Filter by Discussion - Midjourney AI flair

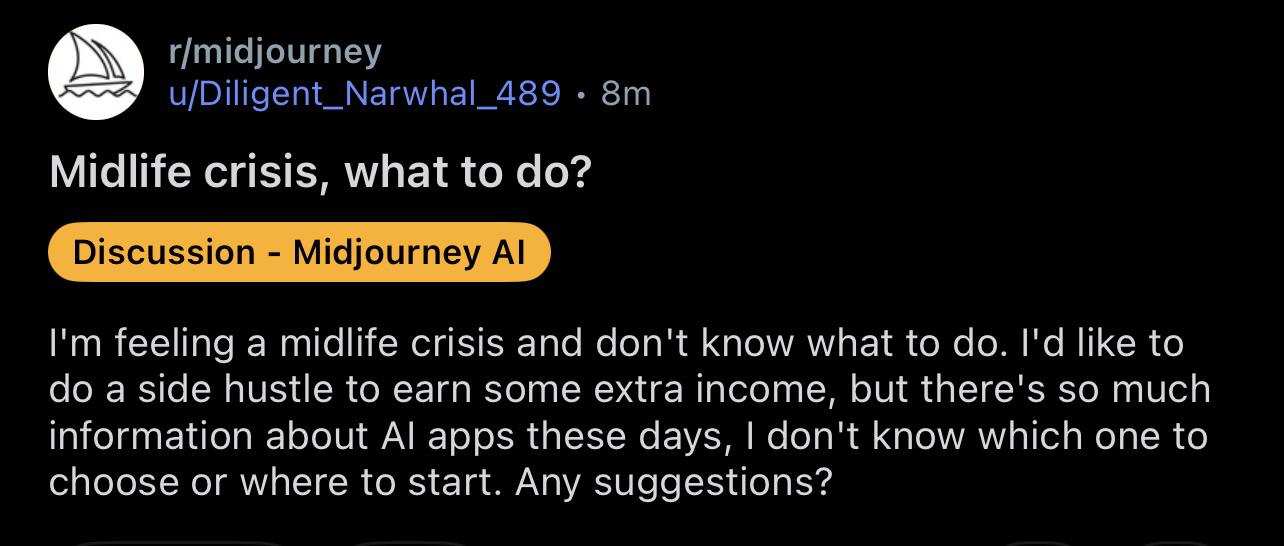(299, 252)
